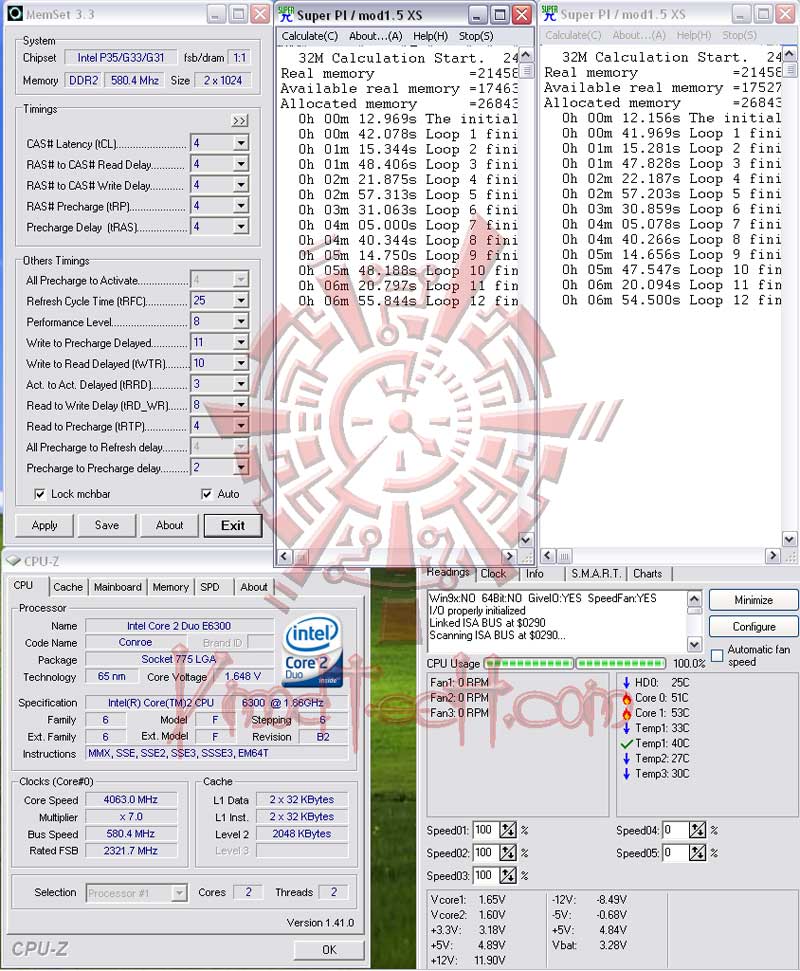Click the OK button in CPU-Z

pyautogui.click(x=329, y=950)
